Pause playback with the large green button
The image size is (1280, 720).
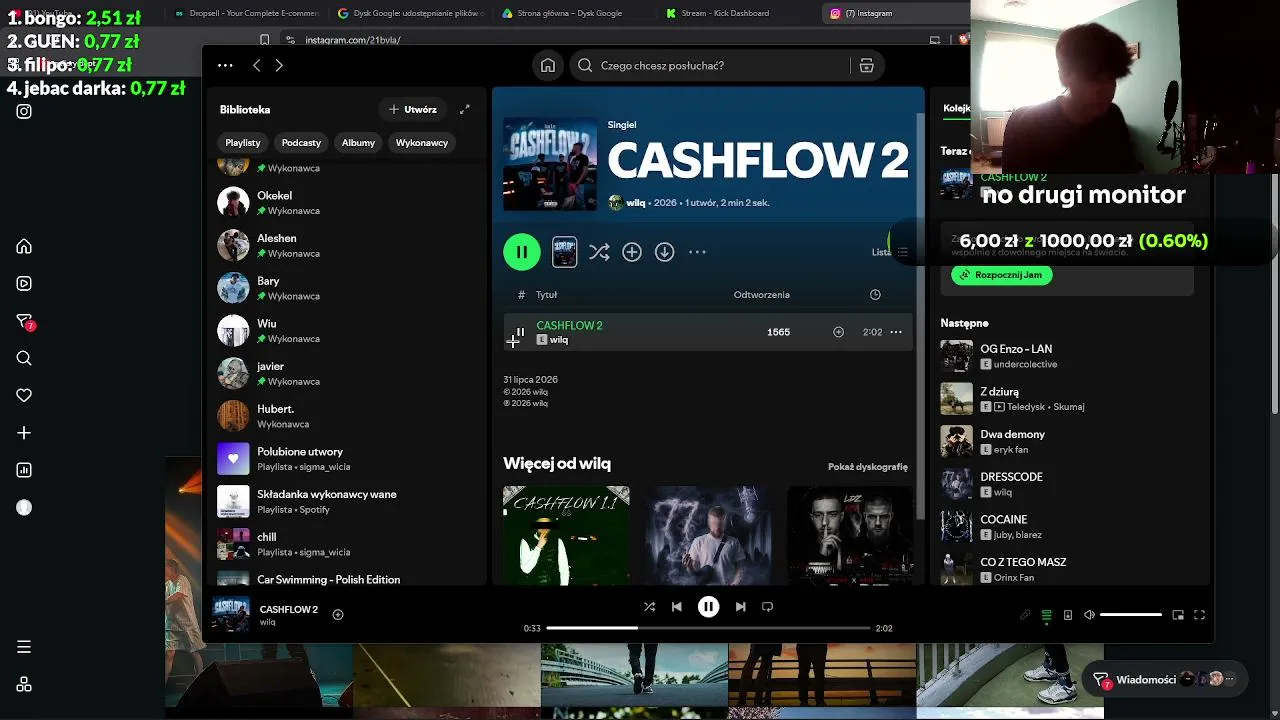pyautogui.click(x=522, y=252)
